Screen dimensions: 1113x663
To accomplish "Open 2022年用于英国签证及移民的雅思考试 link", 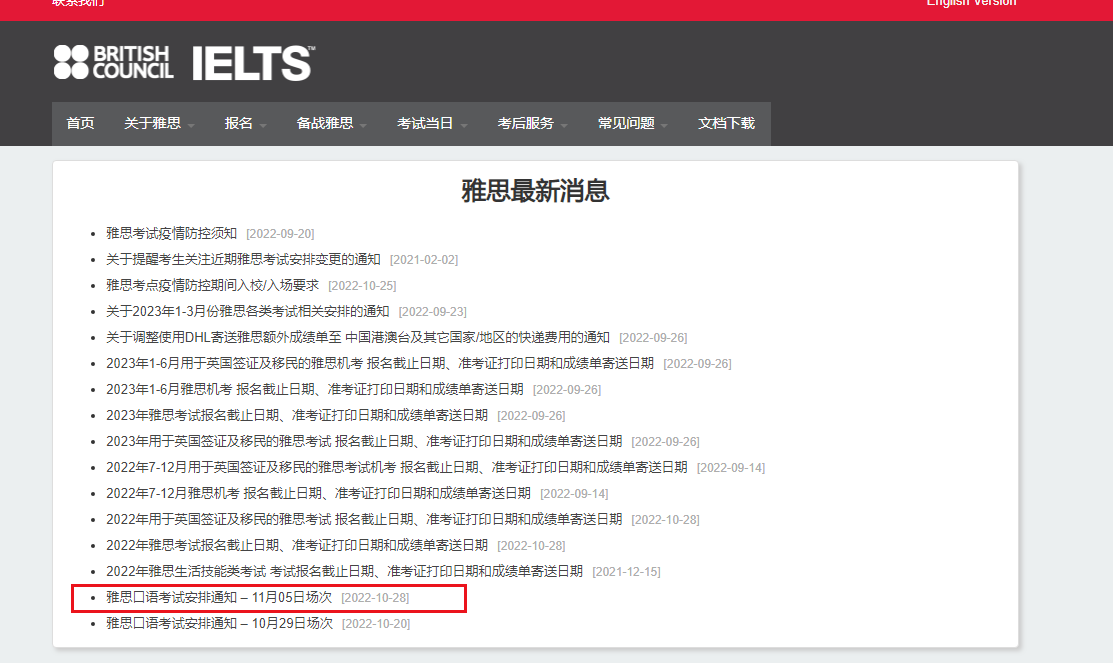I will (364, 520).
